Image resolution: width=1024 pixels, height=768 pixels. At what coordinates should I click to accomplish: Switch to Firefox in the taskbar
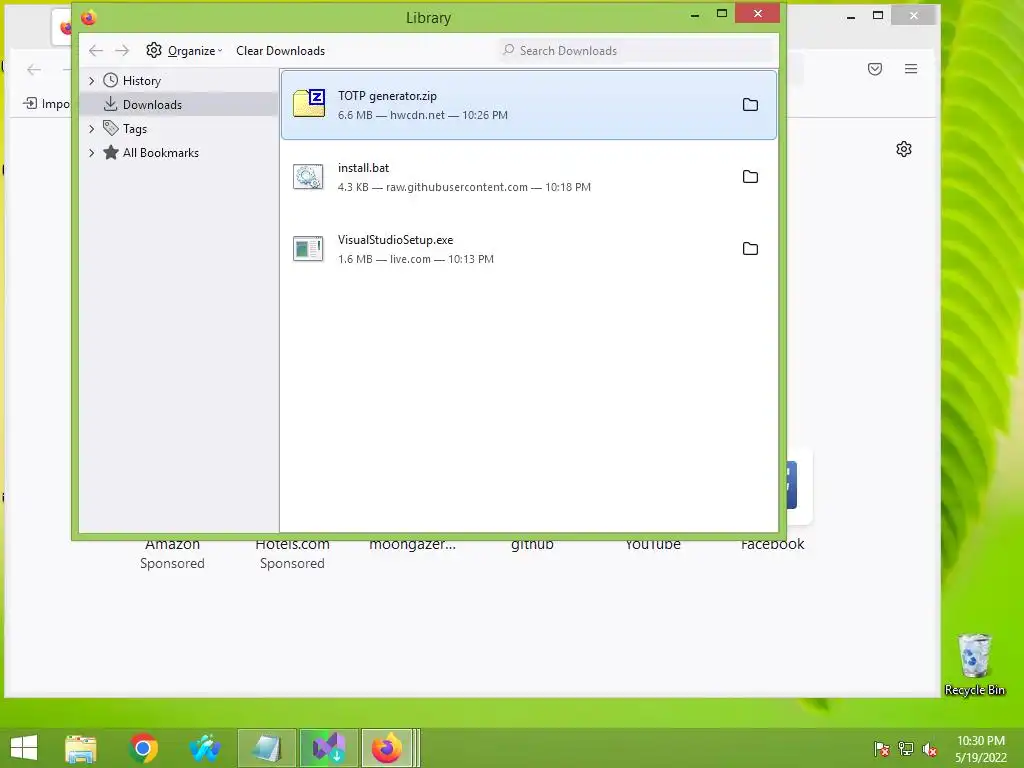pos(387,748)
